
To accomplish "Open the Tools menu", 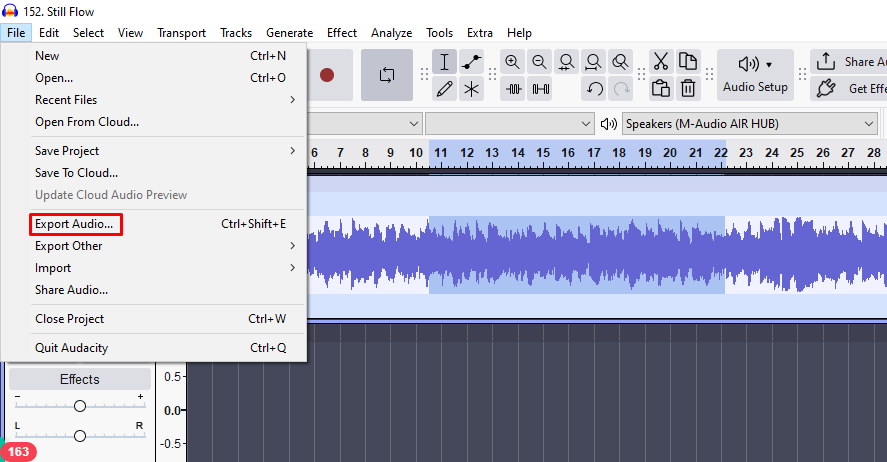I will pos(440,33).
